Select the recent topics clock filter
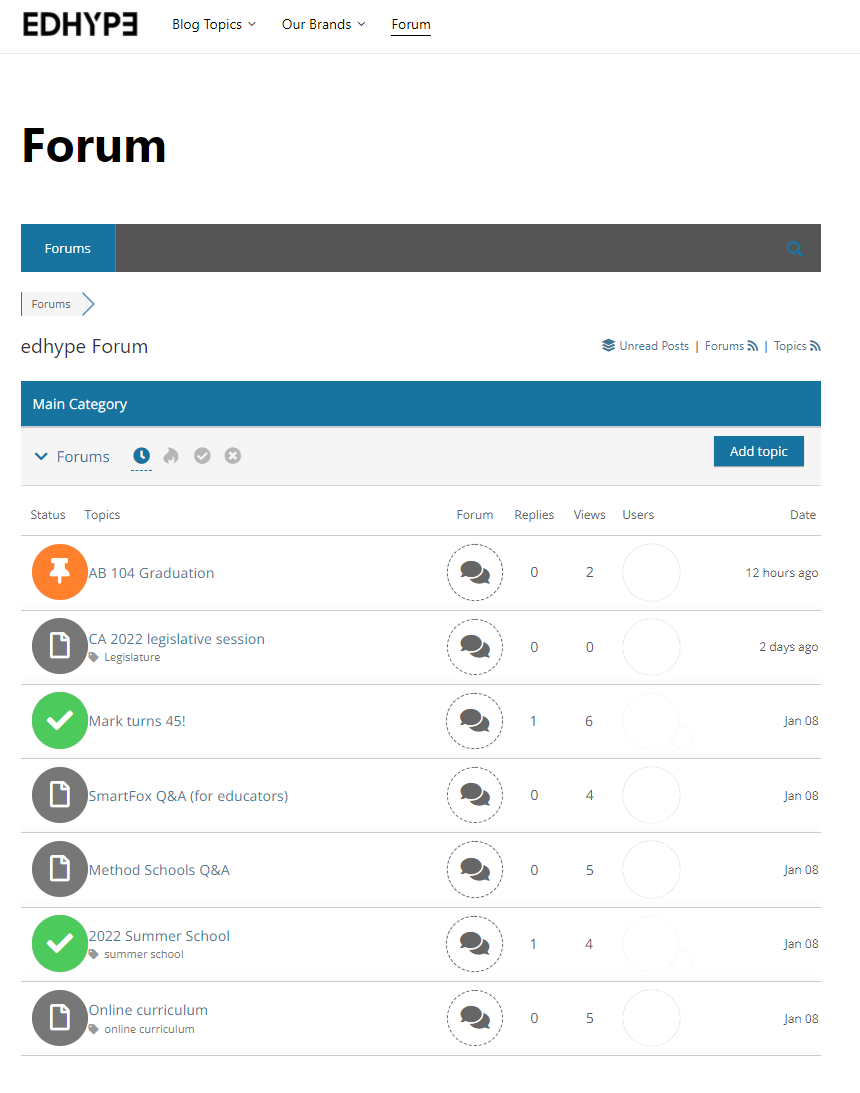860x1093 pixels. (141, 455)
